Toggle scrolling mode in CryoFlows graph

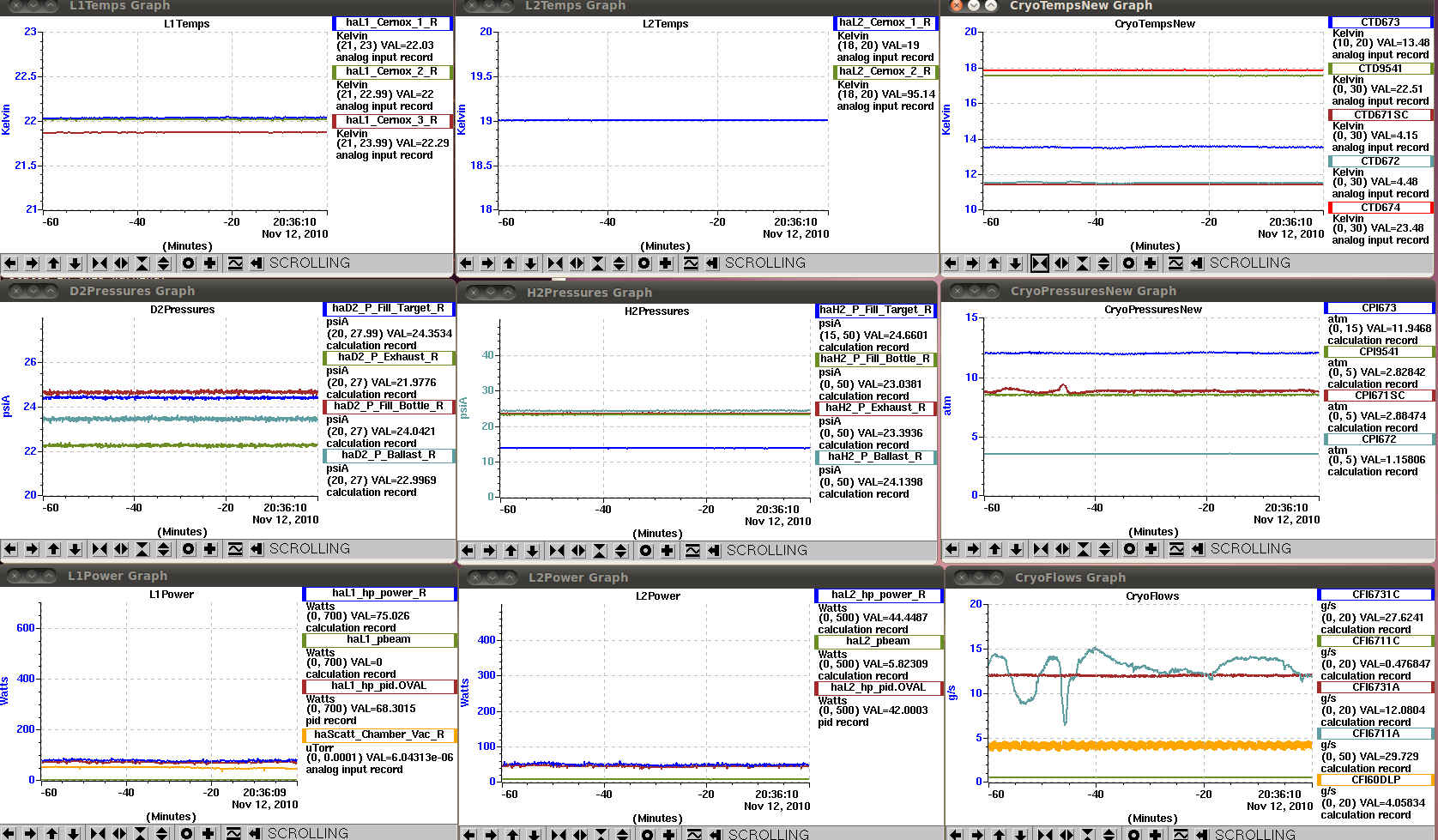(x=1202, y=834)
